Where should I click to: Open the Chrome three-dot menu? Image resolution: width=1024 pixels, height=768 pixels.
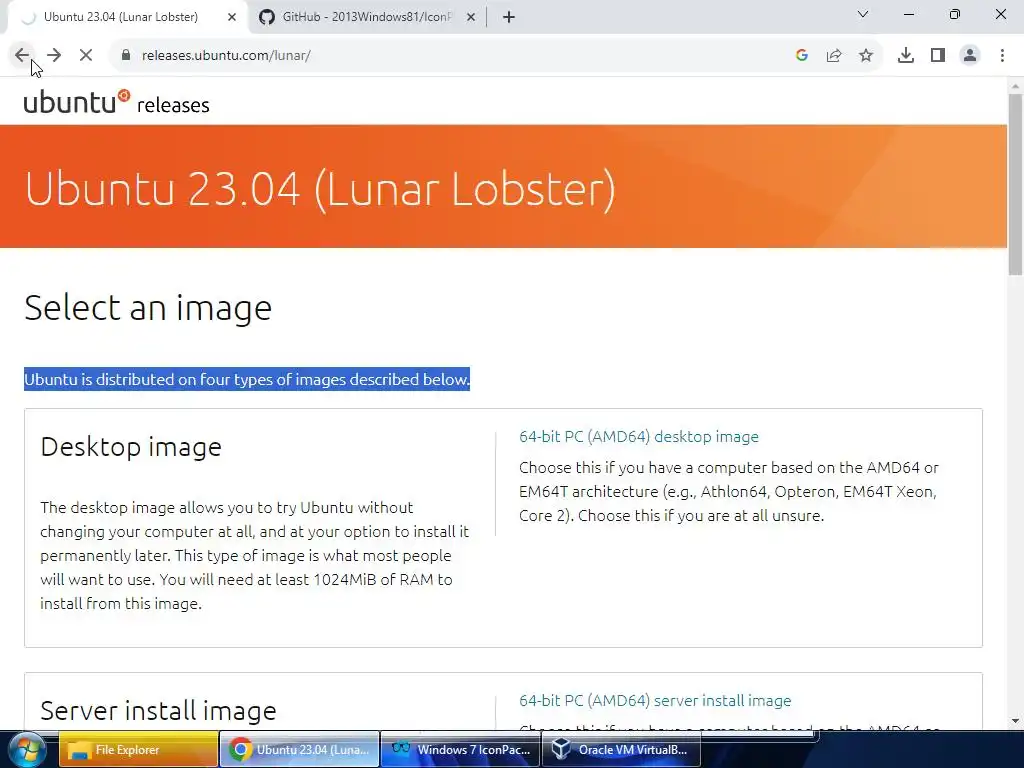tap(1002, 56)
